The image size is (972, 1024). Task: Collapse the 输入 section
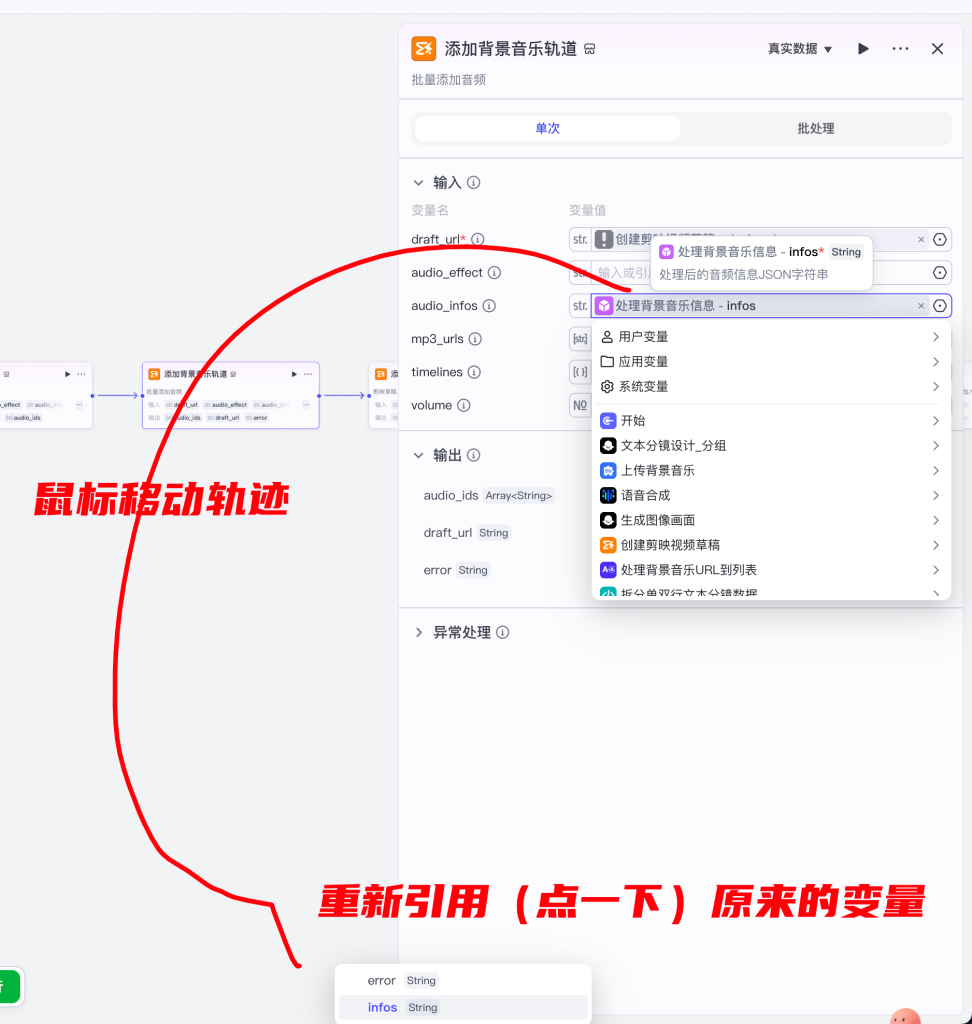(419, 183)
